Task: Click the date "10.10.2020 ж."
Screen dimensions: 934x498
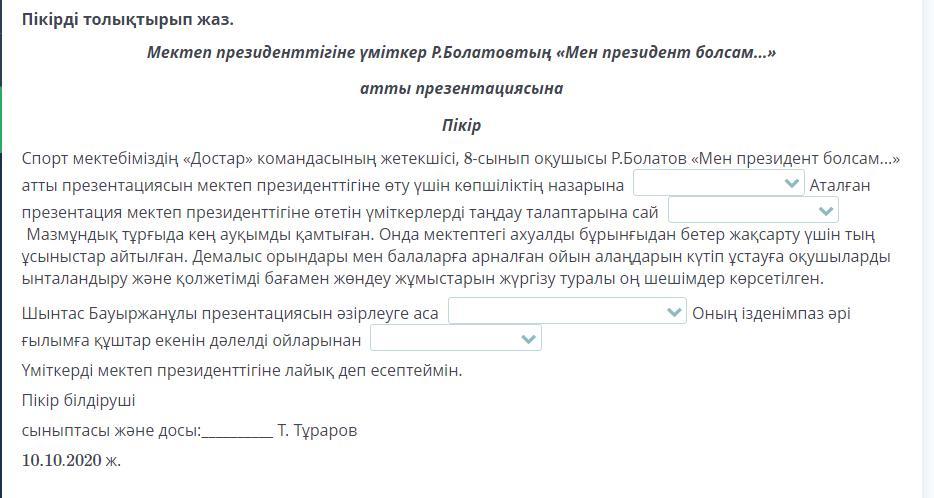Action: coord(71,460)
